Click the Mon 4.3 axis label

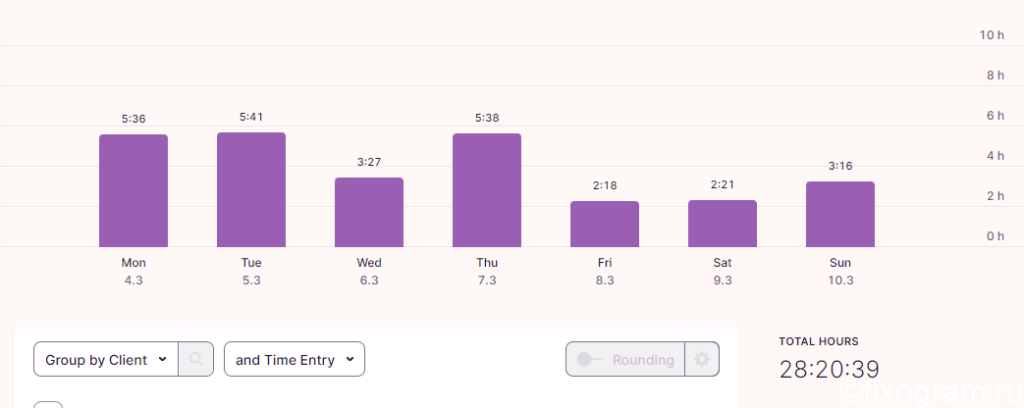point(133,272)
